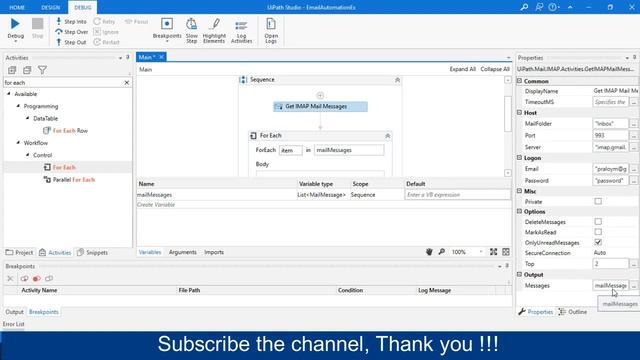Toggle Slow Step mode

coord(191,30)
